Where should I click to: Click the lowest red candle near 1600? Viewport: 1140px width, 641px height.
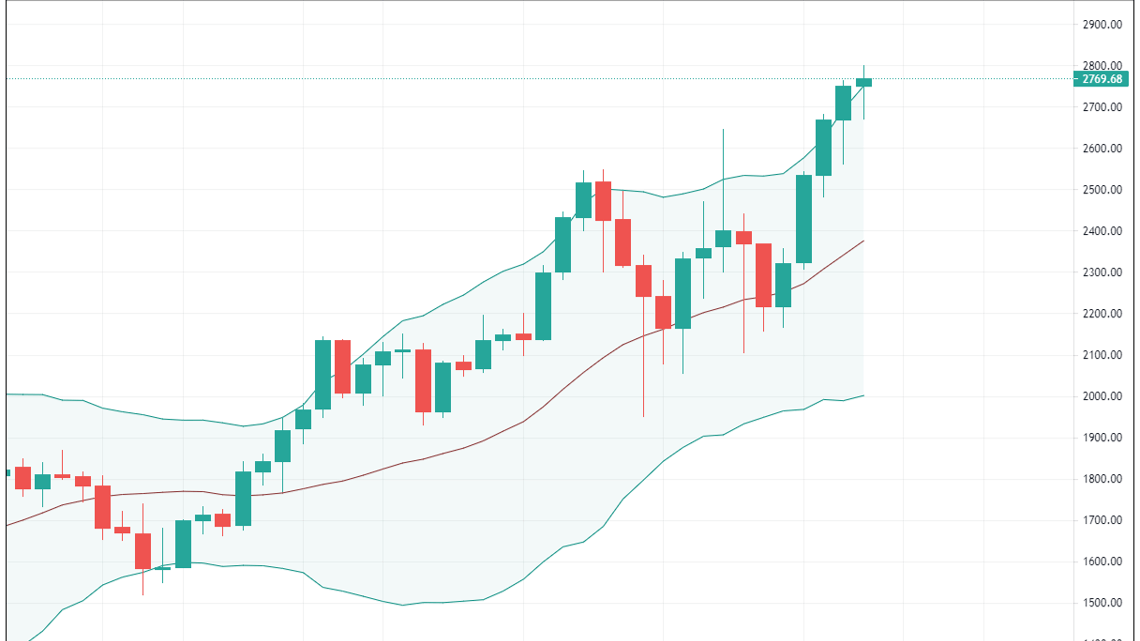143,551
